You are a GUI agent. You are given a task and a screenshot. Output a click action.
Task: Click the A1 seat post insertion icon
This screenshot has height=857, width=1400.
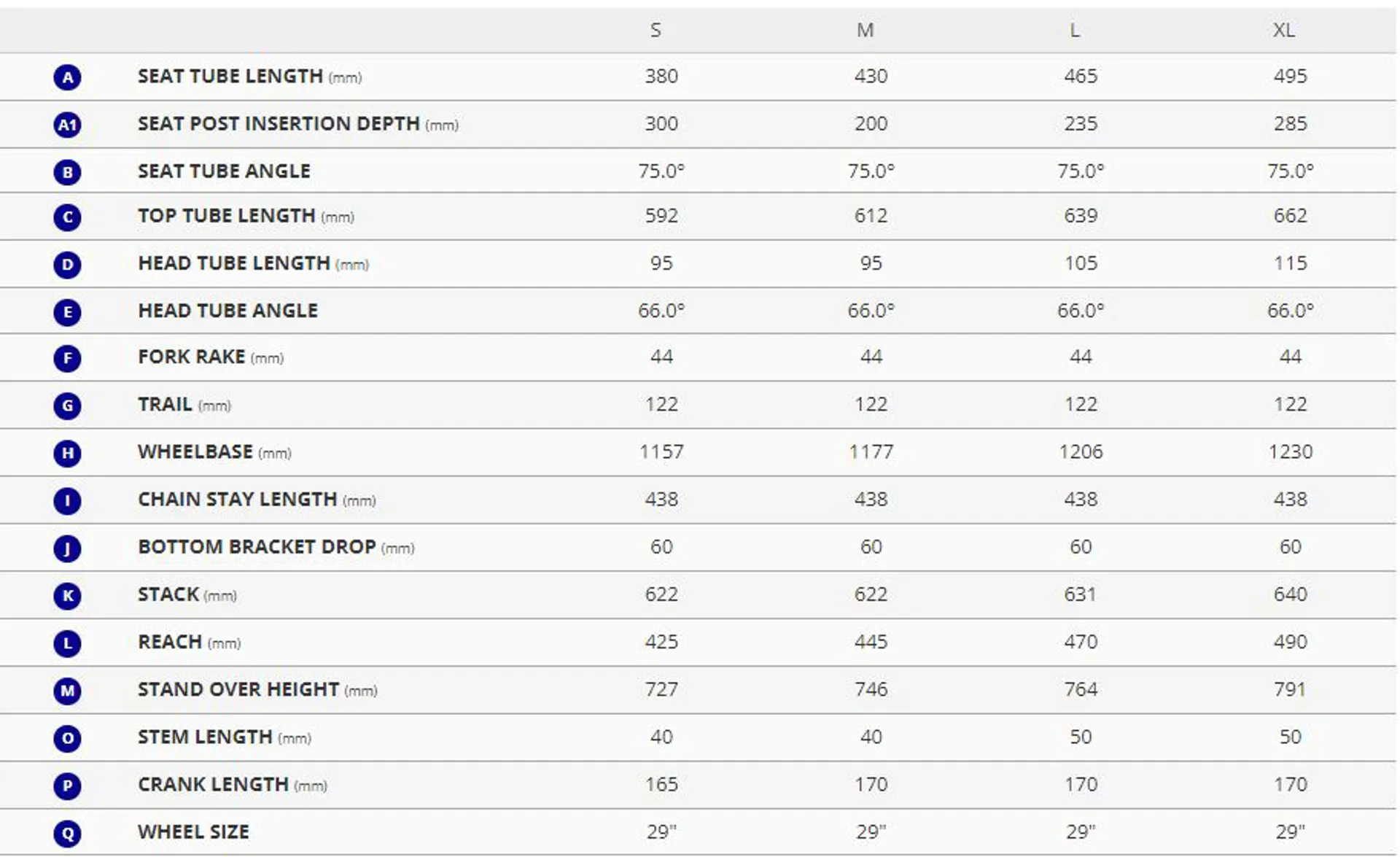[67, 125]
